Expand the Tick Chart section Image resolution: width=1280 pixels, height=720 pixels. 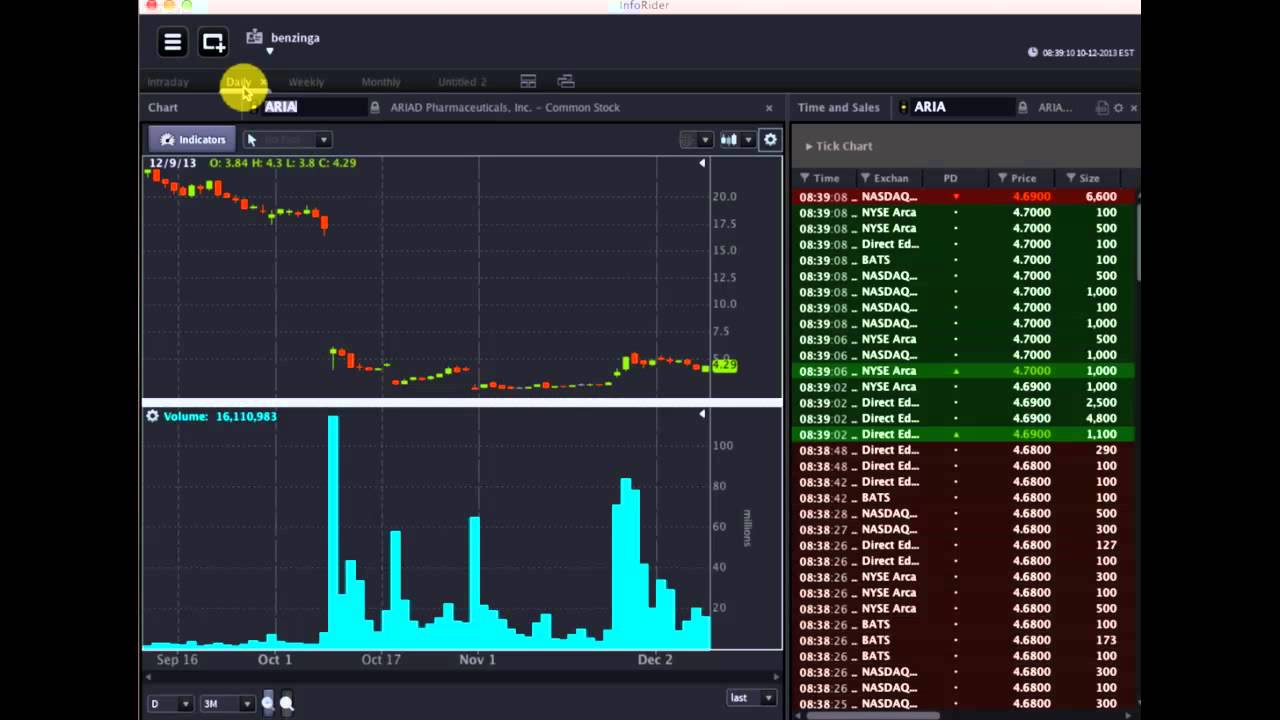tap(839, 146)
